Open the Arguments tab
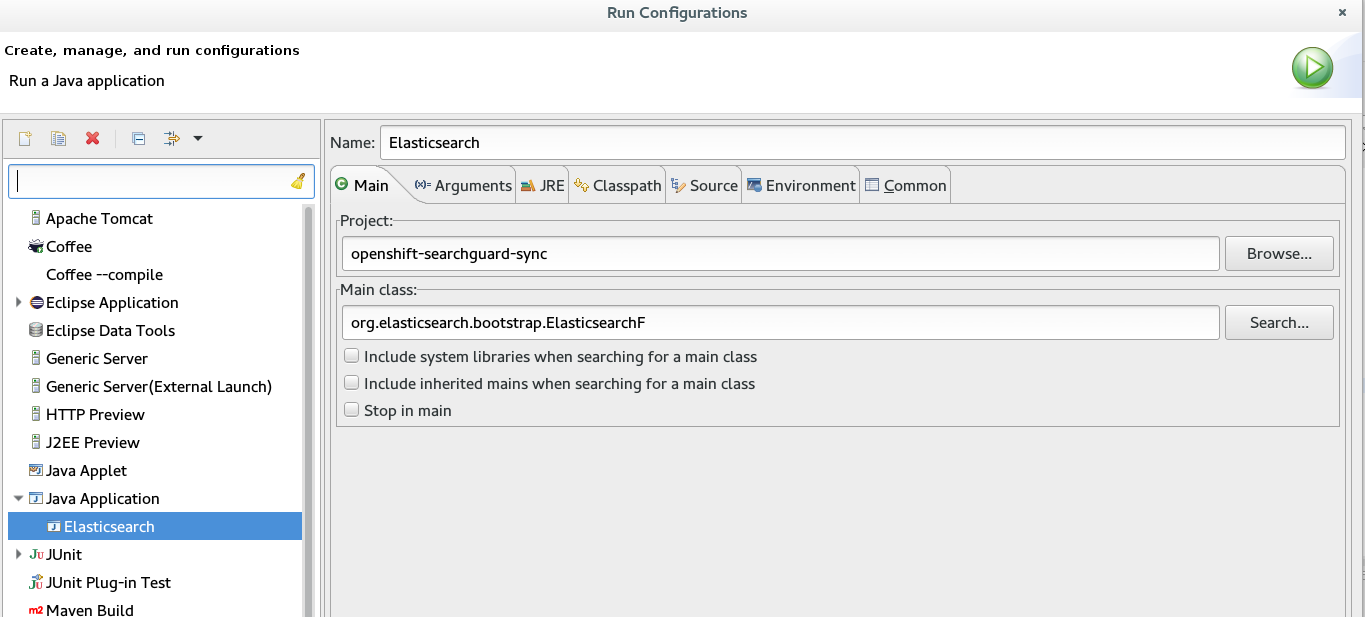The image size is (1365, 617). 462,185
